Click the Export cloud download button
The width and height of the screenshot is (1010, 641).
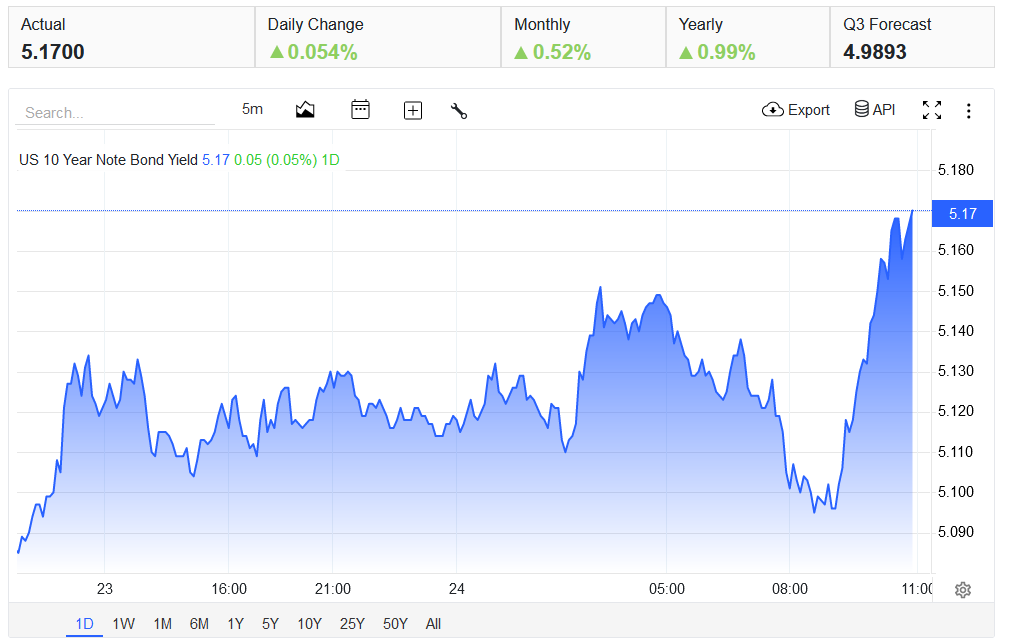796,110
